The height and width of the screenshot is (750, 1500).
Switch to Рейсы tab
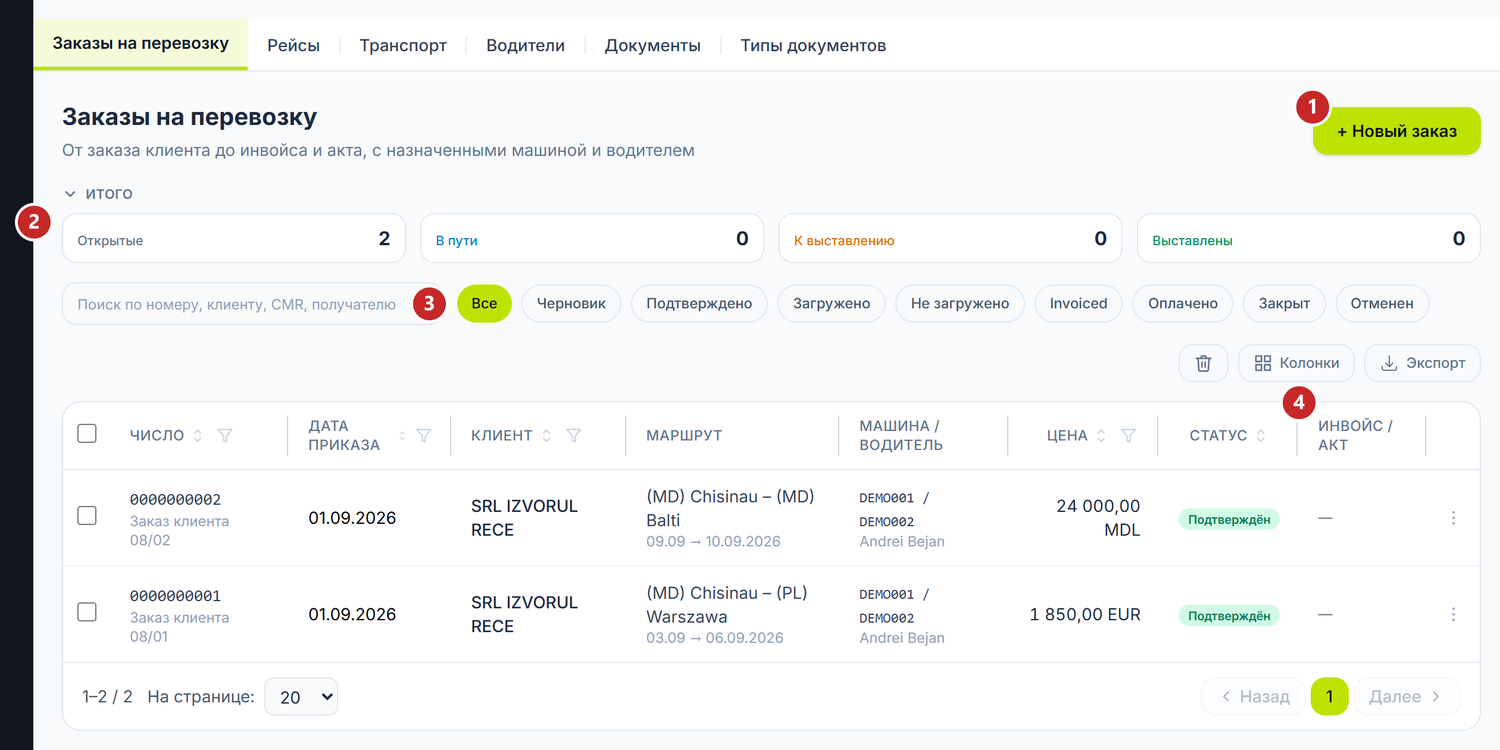coord(293,45)
